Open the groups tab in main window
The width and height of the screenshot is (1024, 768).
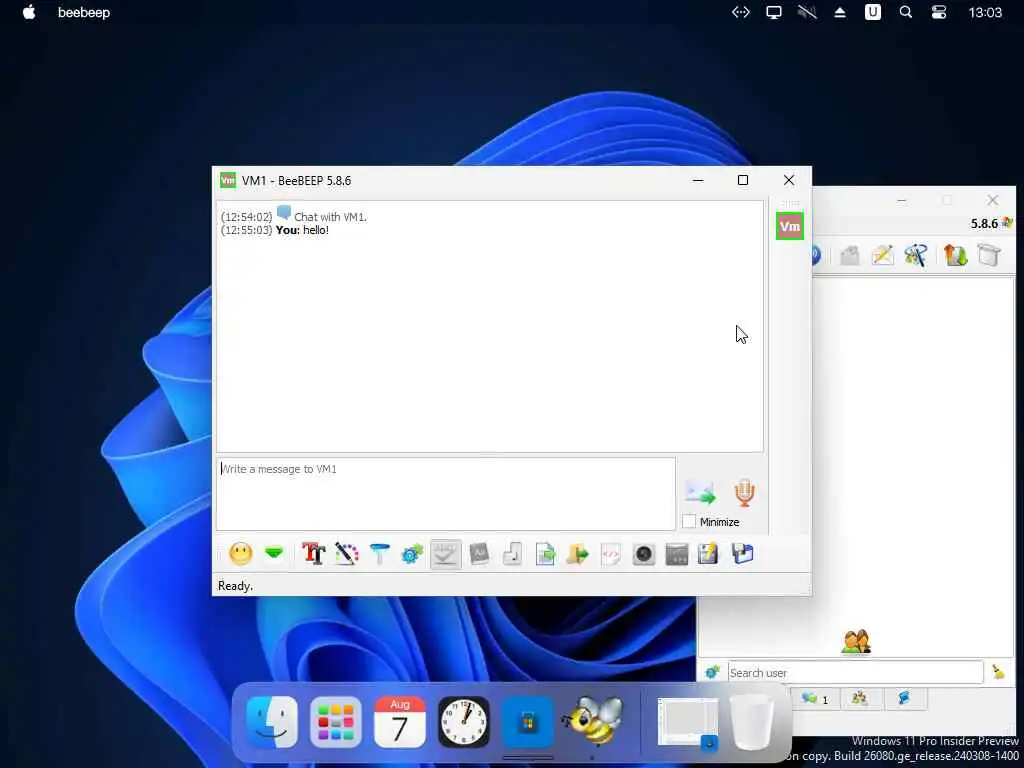pos(859,698)
